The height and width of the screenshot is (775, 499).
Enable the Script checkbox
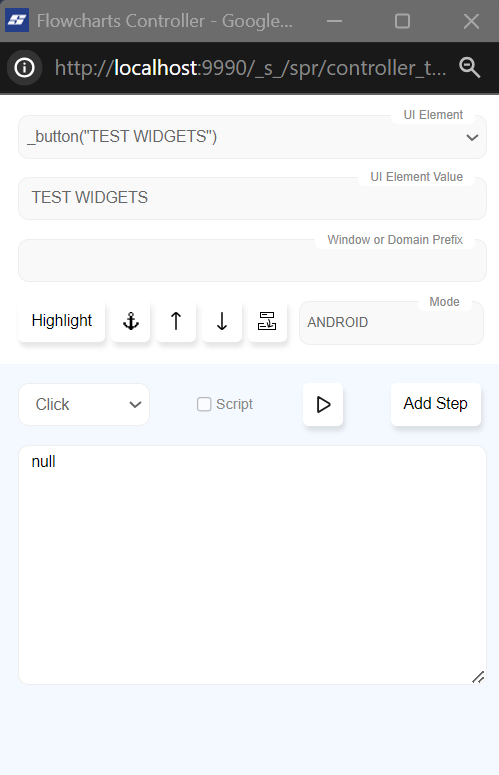pos(204,404)
